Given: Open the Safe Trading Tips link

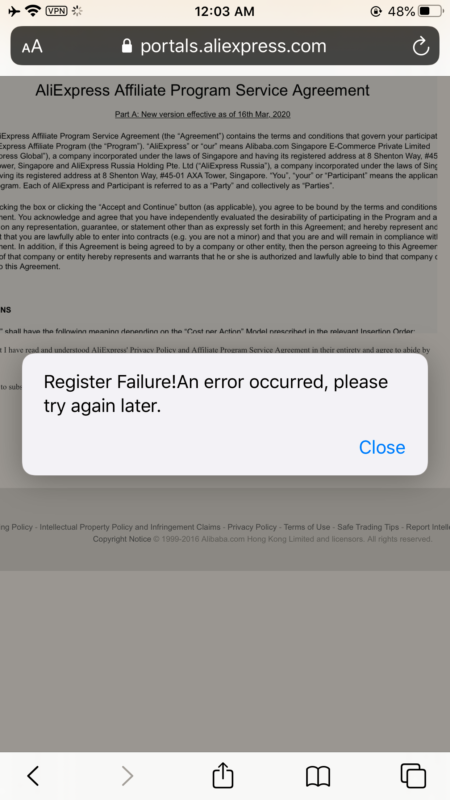Looking at the screenshot, I should pos(368,527).
